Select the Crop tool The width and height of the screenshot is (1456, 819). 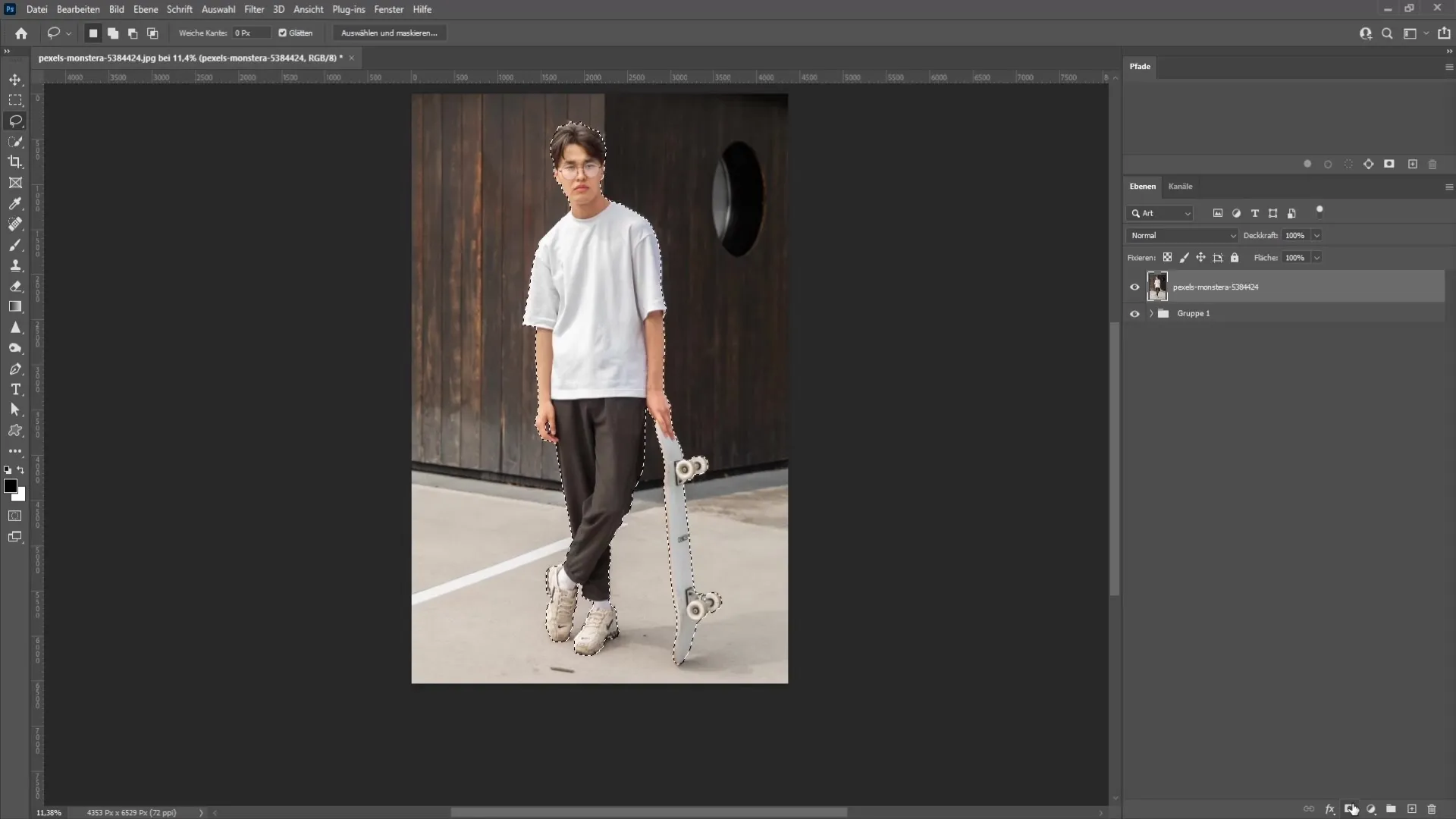[x=15, y=162]
